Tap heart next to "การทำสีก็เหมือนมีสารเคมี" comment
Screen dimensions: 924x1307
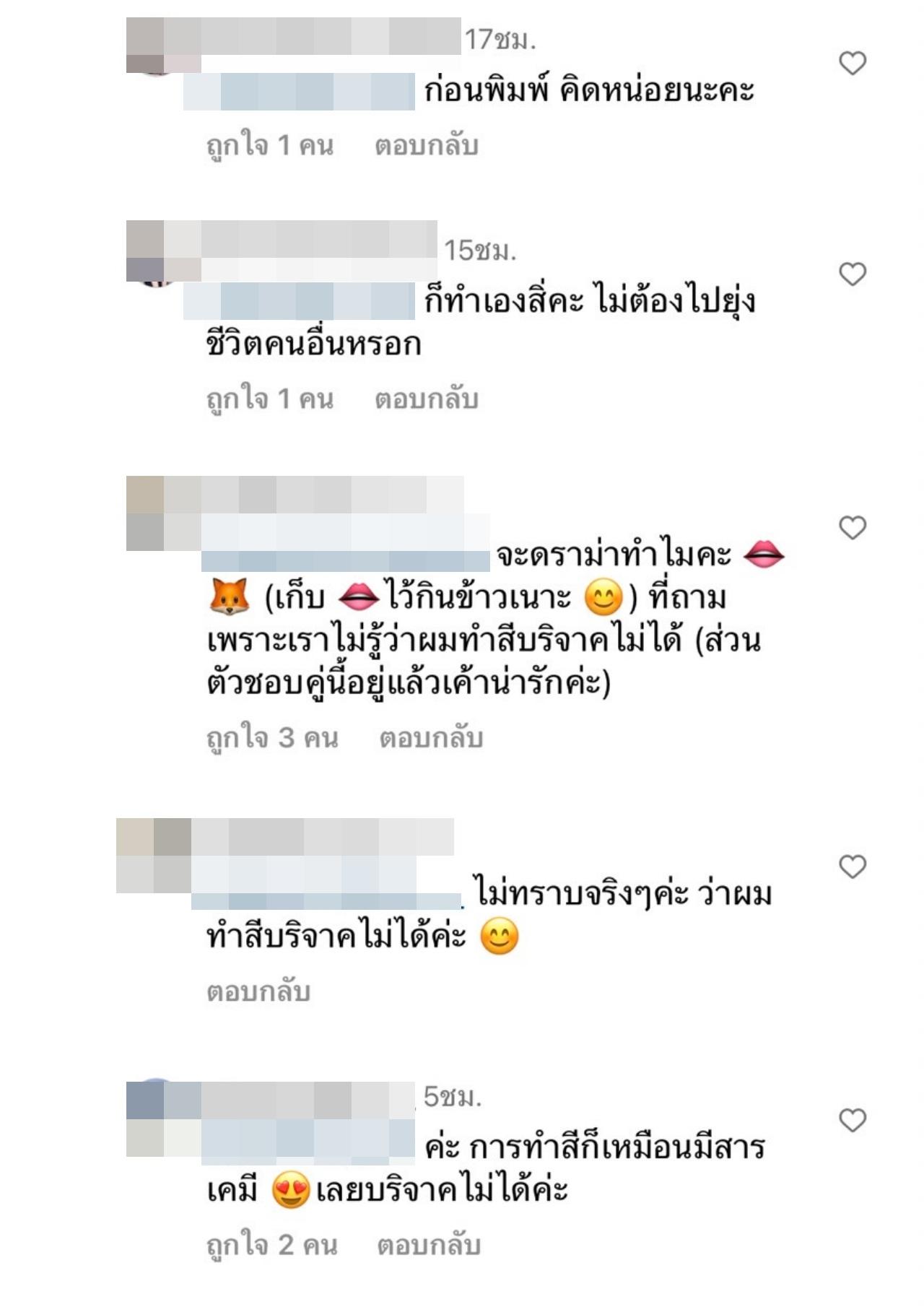point(853,1120)
